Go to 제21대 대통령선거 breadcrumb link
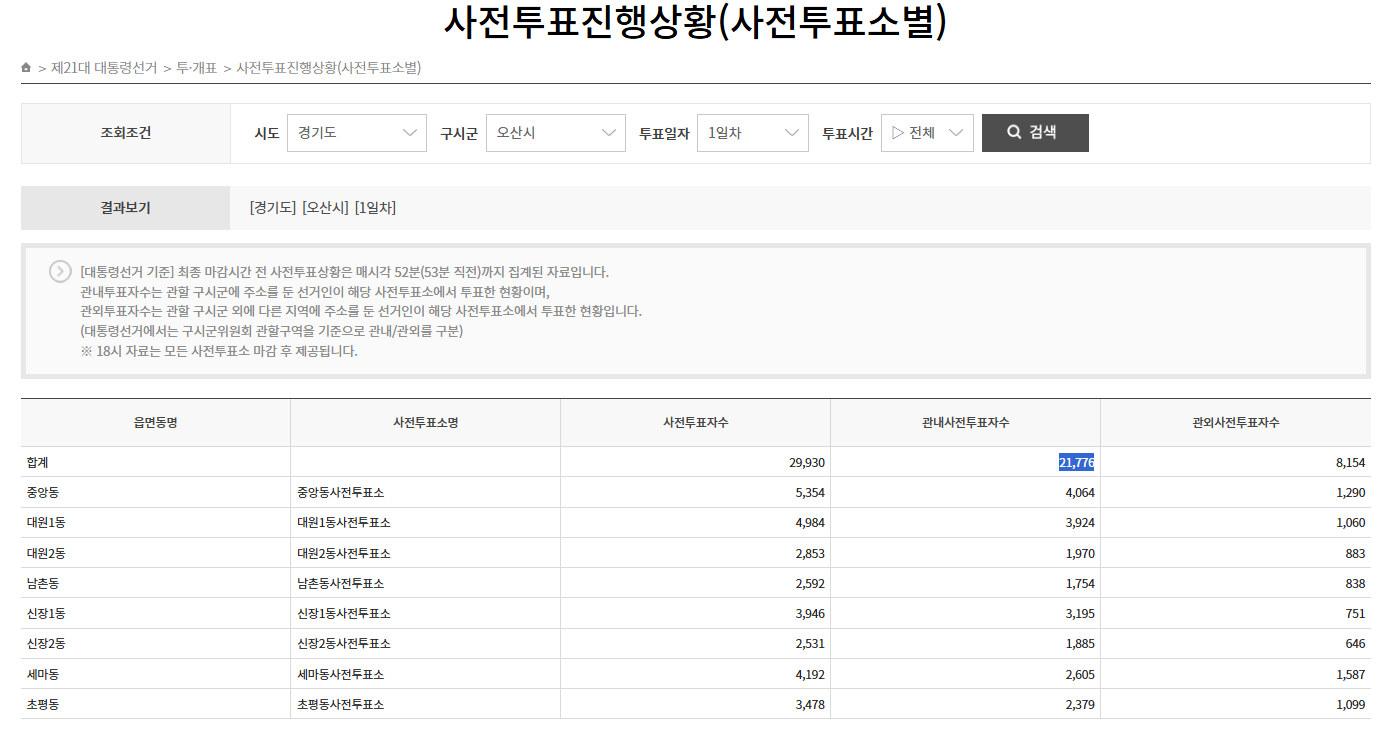Screen dimensions: 1397x738 pyautogui.click(x=104, y=68)
